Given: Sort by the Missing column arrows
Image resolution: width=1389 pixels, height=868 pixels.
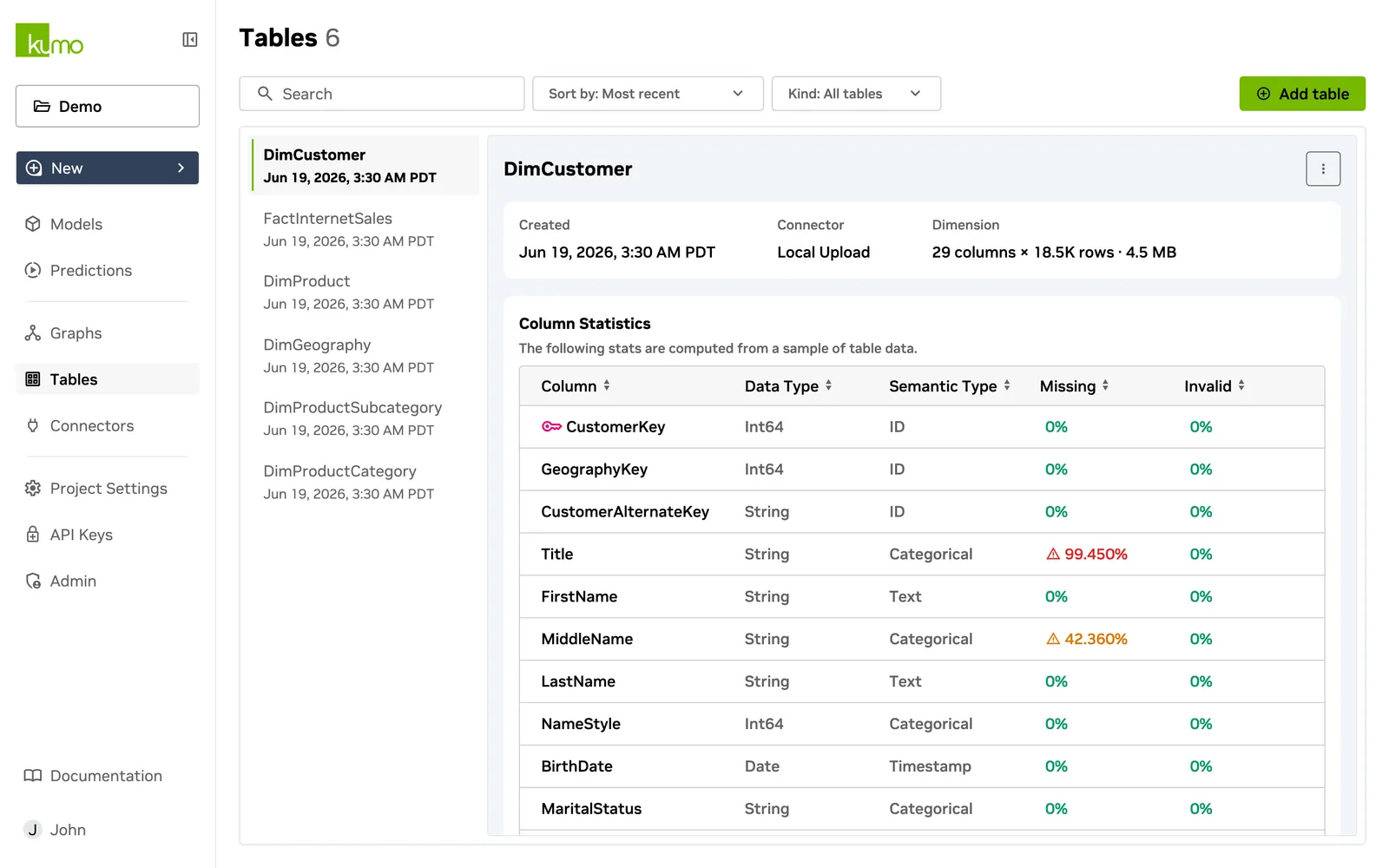Looking at the screenshot, I should coord(1105,385).
